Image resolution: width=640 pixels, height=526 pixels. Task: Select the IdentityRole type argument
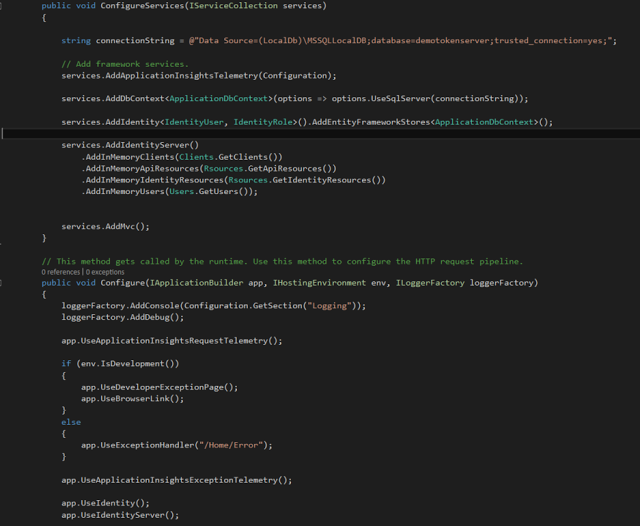coord(263,122)
